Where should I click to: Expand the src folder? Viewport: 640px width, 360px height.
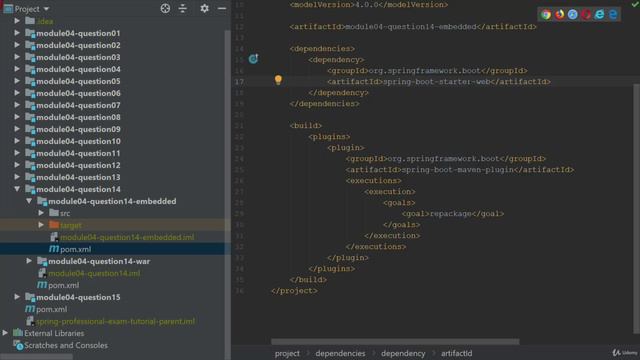[41, 213]
